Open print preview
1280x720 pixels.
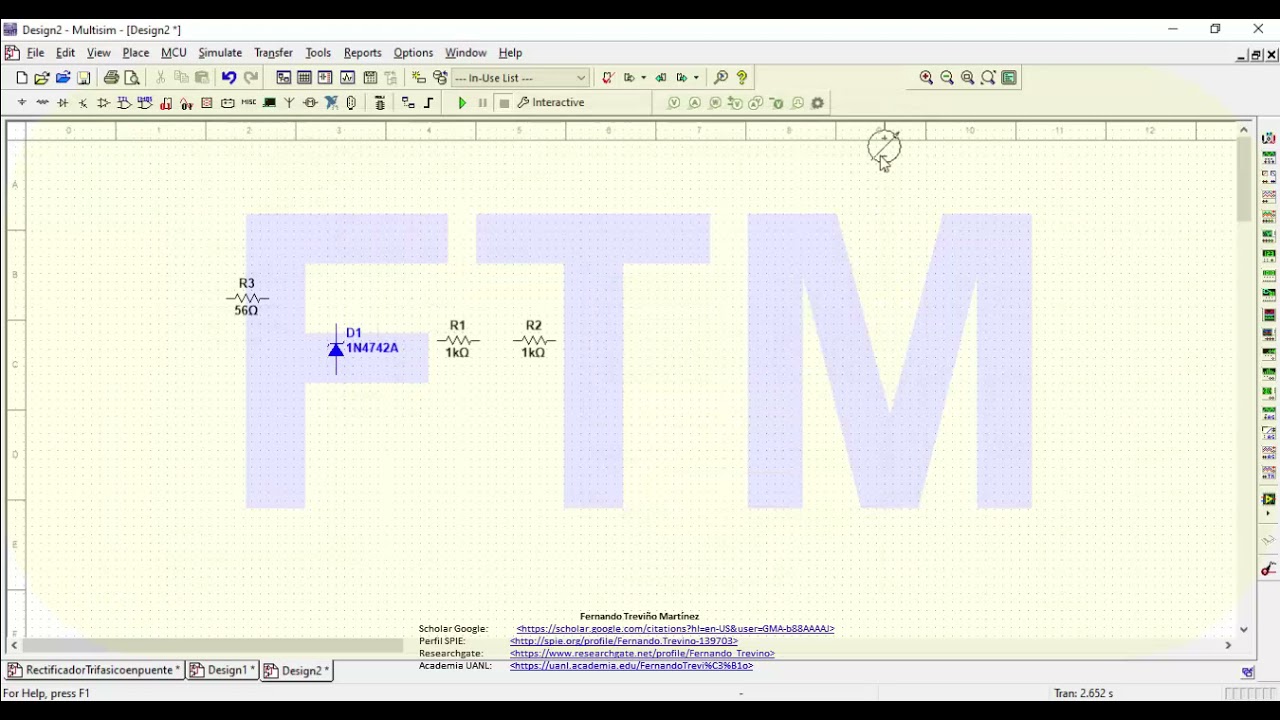click(132, 78)
